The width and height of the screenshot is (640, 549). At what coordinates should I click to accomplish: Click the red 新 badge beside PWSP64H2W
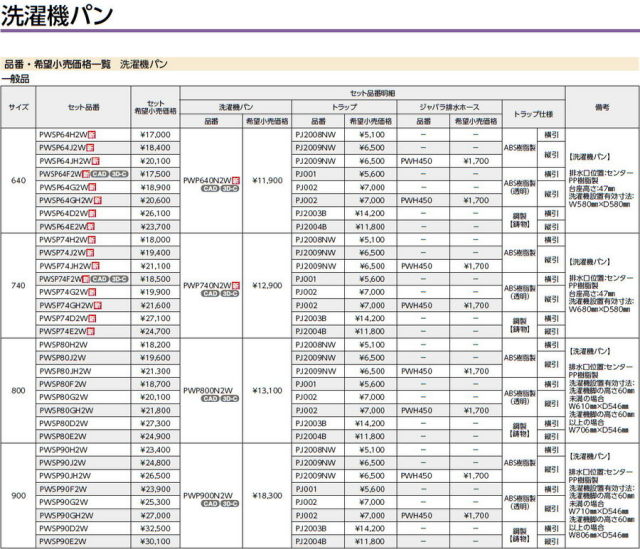point(92,135)
